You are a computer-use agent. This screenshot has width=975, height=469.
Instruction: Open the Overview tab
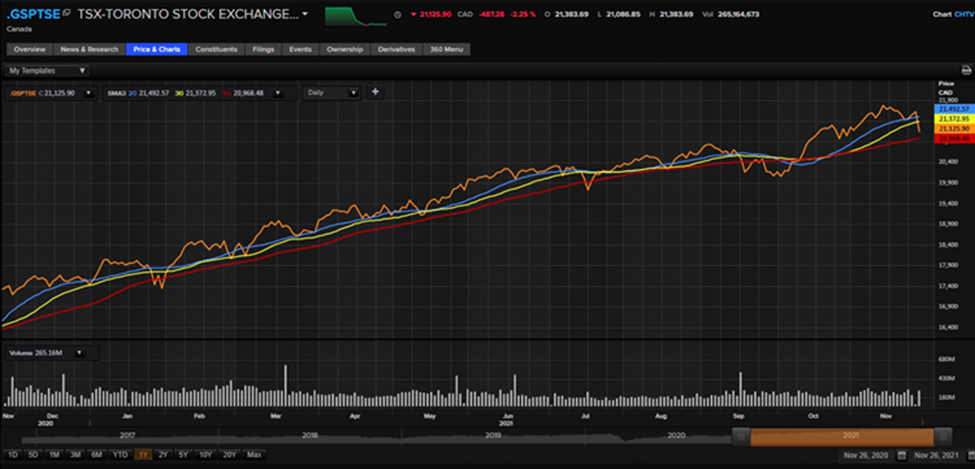30,49
